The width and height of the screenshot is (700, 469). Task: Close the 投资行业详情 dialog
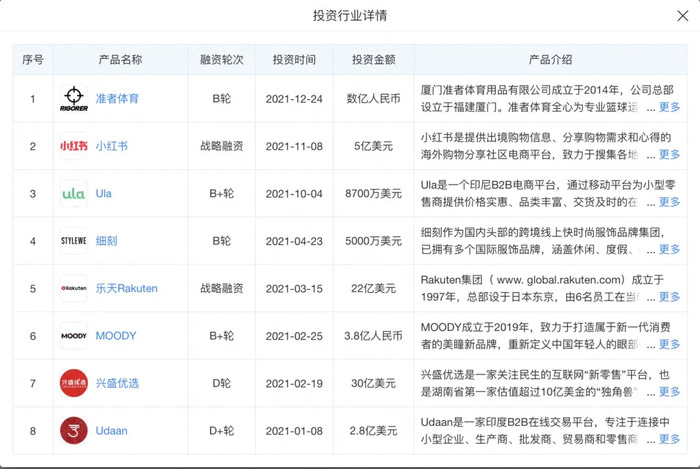pos(682,16)
